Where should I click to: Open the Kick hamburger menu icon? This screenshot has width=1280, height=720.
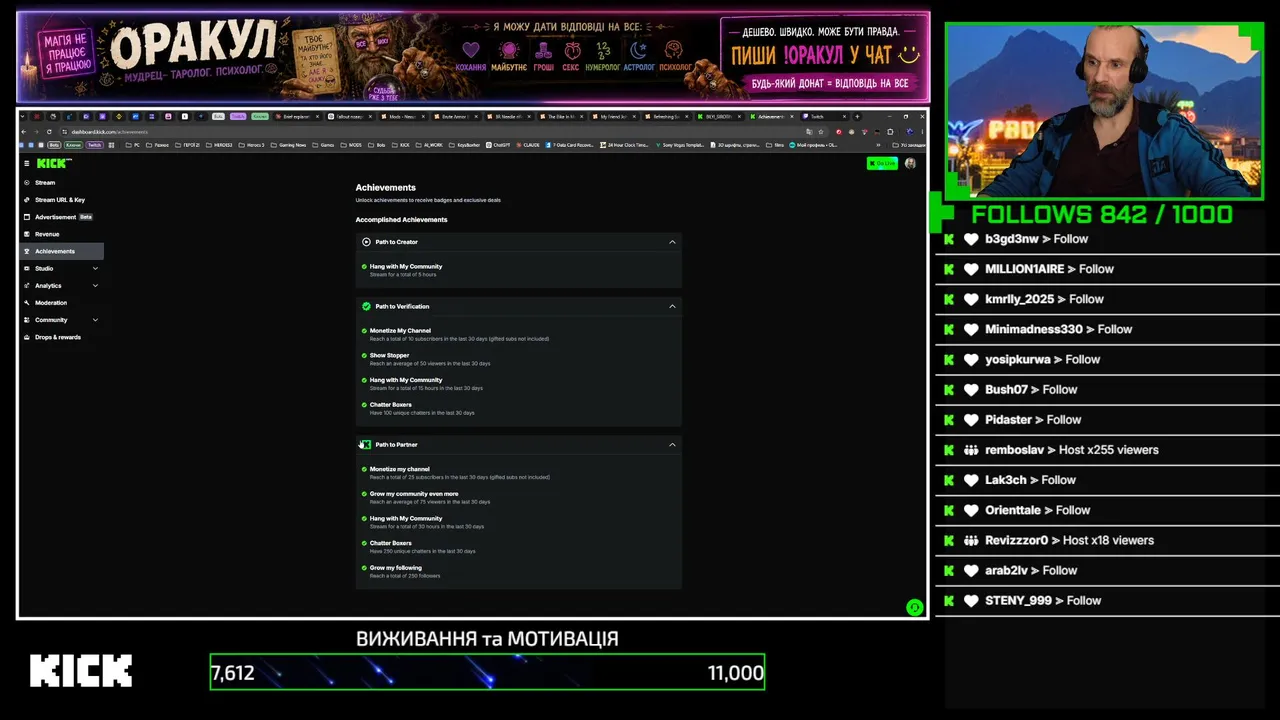[x=26, y=163]
